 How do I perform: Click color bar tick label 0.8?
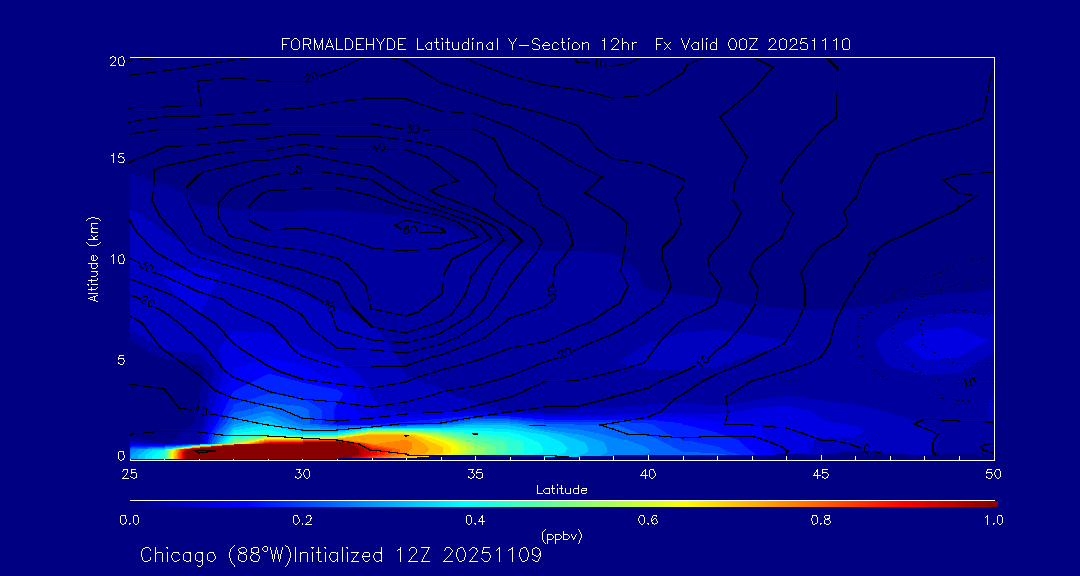tap(821, 520)
